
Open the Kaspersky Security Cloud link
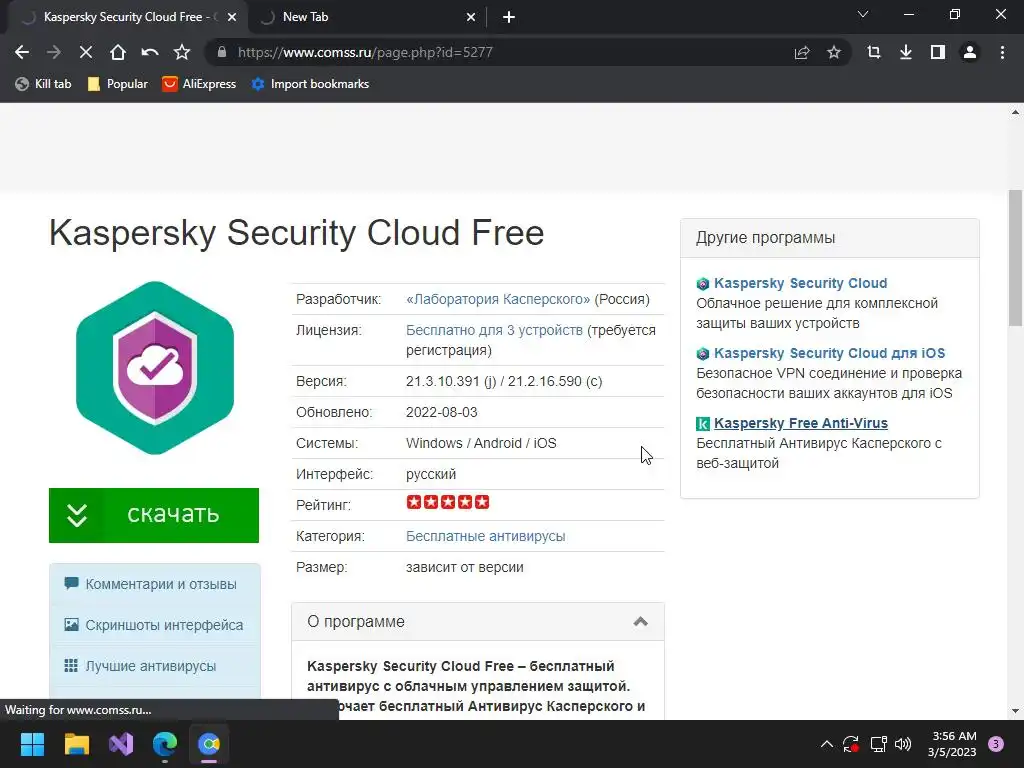(x=800, y=283)
